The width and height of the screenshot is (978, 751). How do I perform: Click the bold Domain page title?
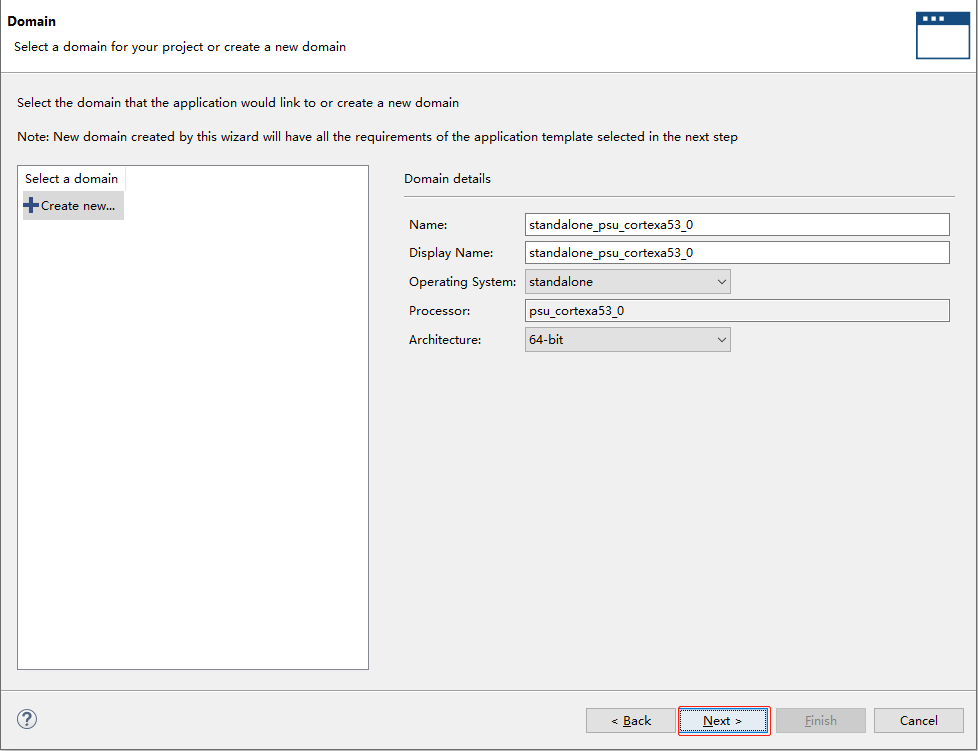pyautogui.click(x=32, y=21)
